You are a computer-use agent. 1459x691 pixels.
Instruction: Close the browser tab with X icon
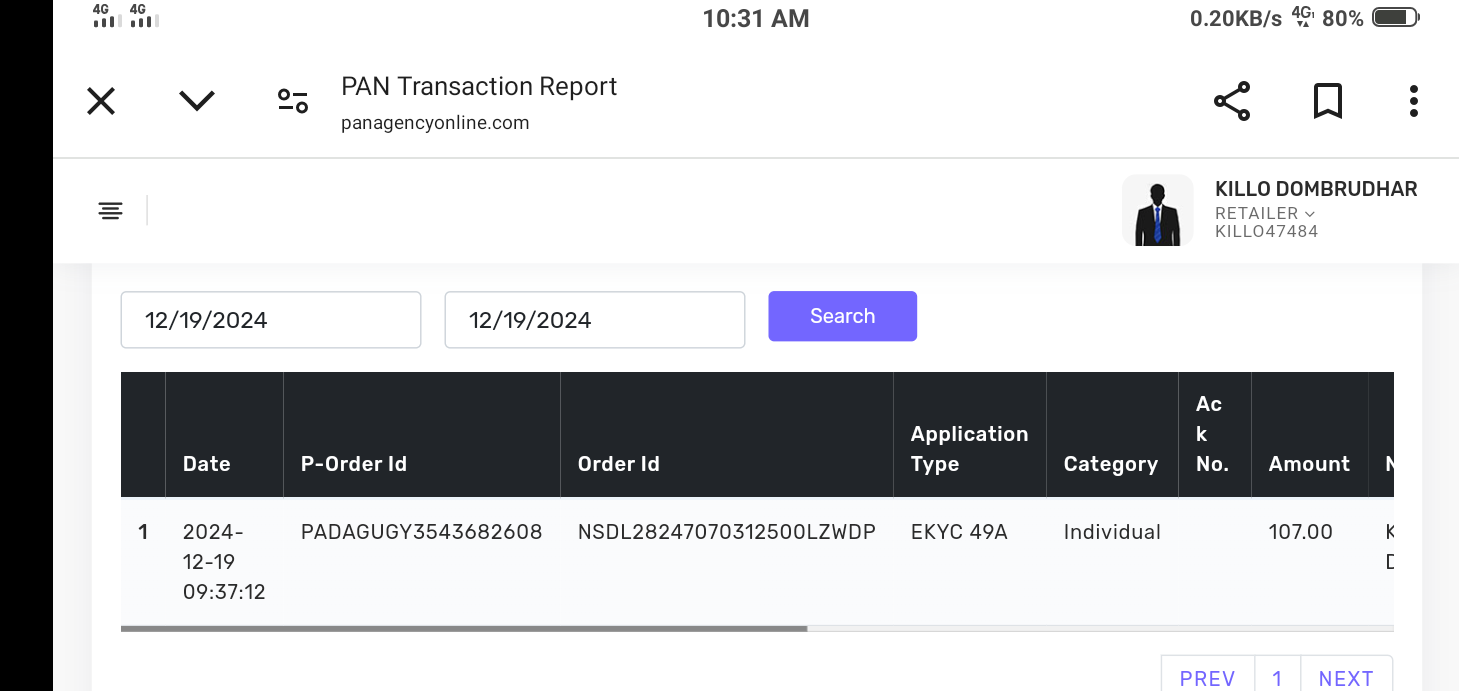click(101, 101)
